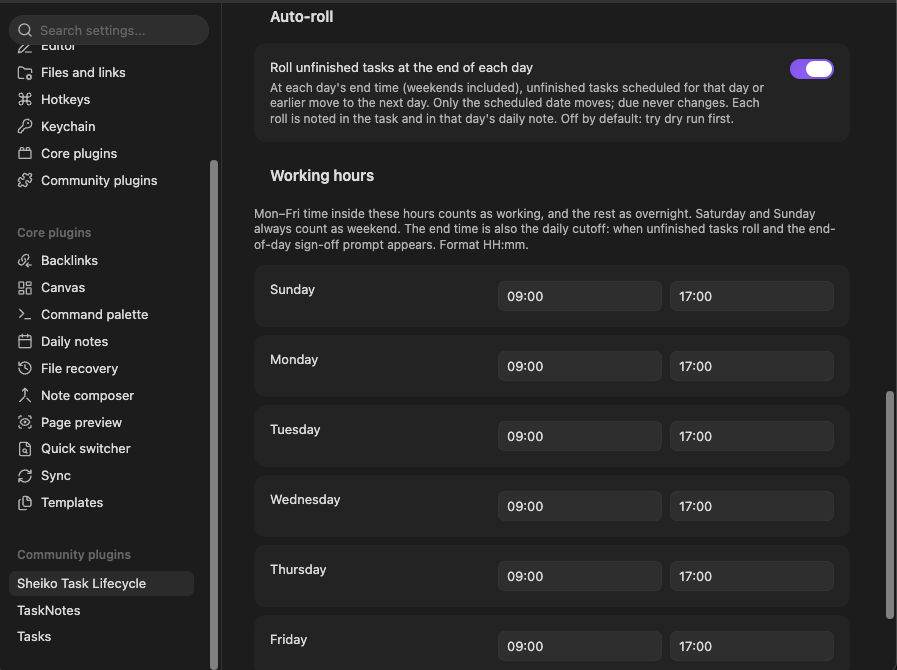This screenshot has width=897, height=670.
Task: Click the Daily notes calendar icon
Action: point(25,342)
